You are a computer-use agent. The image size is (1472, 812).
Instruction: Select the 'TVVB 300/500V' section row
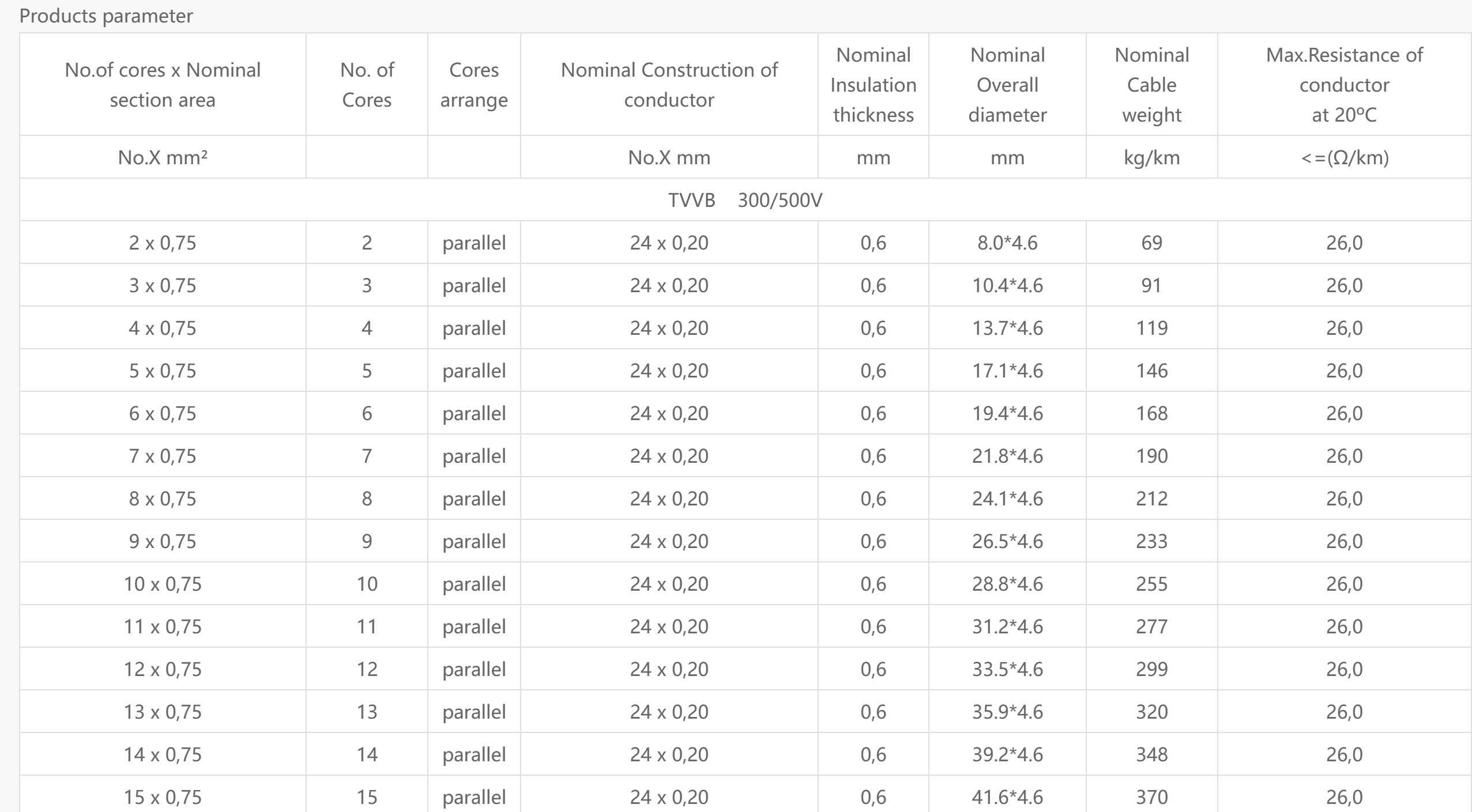point(745,200)
